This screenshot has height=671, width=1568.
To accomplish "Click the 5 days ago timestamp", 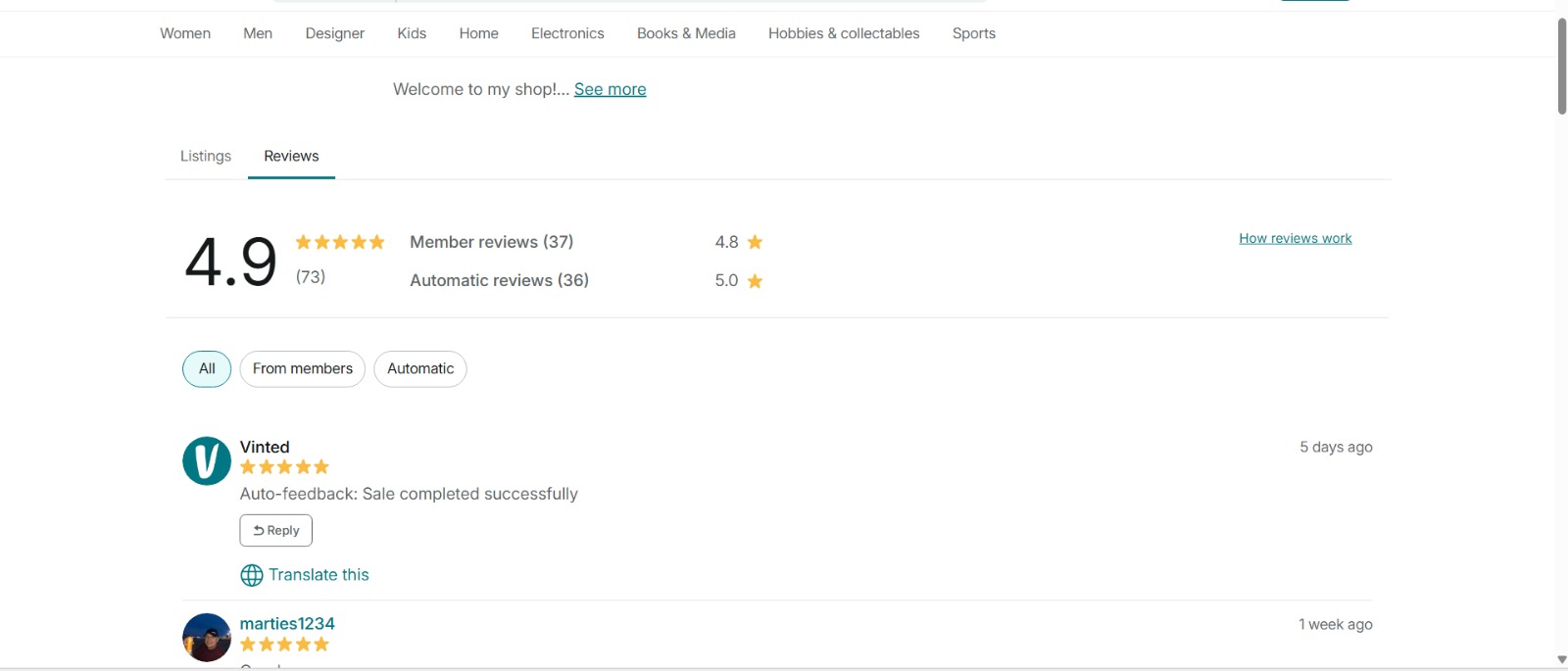I will [x=1336, y=447].
